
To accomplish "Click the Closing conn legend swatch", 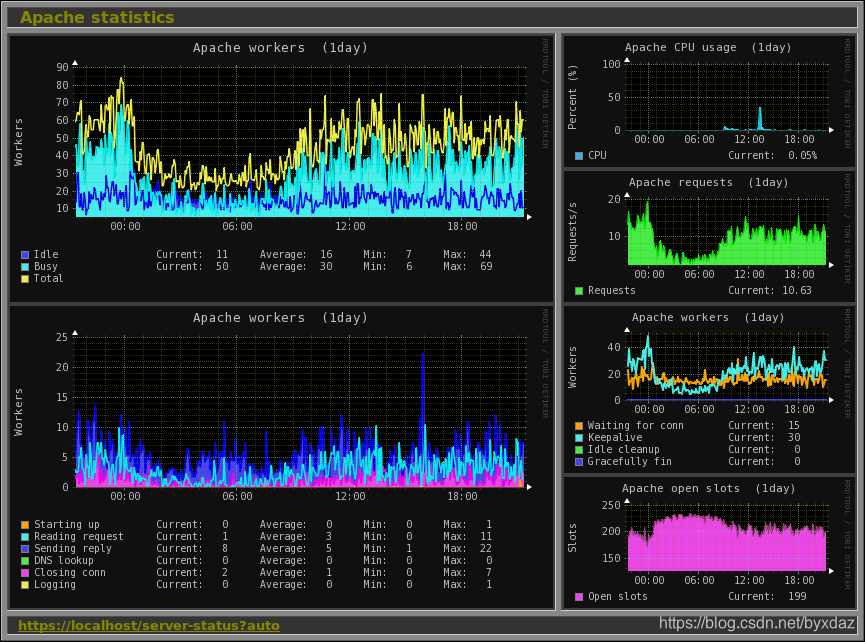I will (x=25, y=573).
